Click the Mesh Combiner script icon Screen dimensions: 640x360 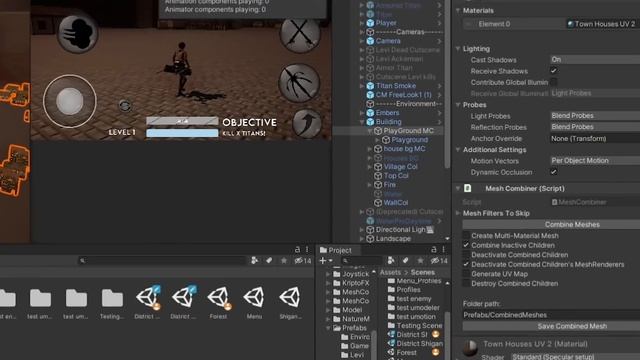pyautogui.click(x=468, y=189)
